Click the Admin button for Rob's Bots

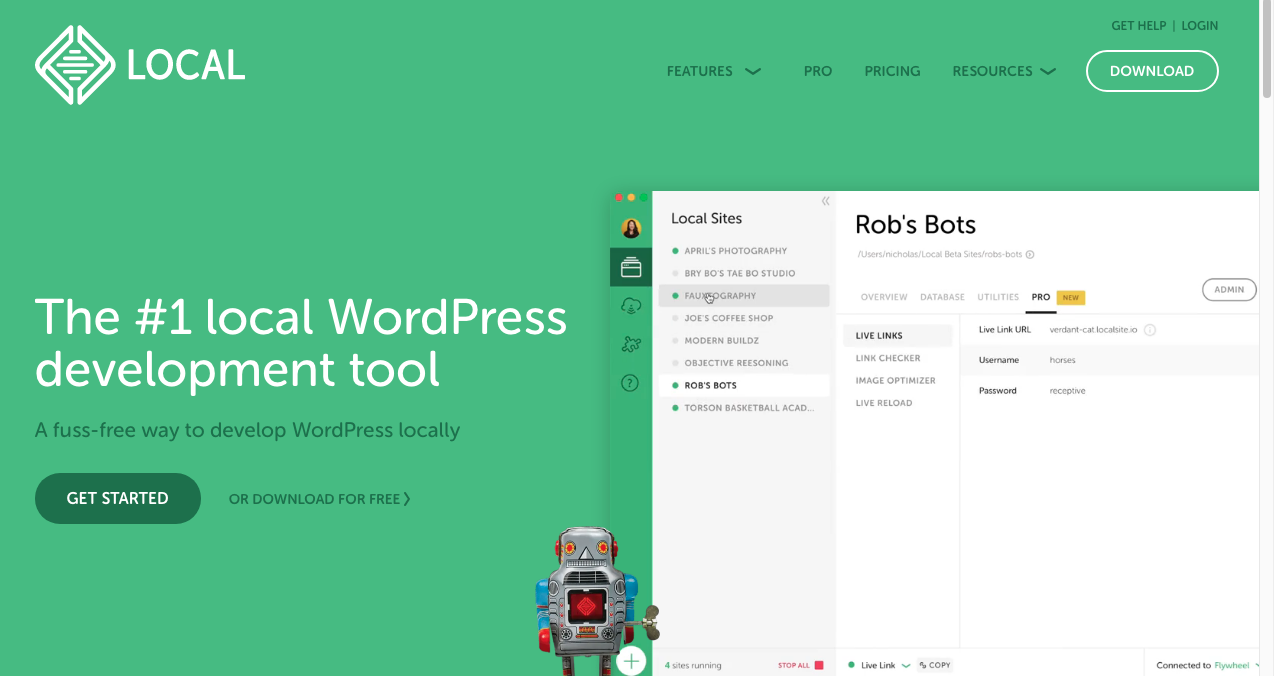(x=1229, y=290)
